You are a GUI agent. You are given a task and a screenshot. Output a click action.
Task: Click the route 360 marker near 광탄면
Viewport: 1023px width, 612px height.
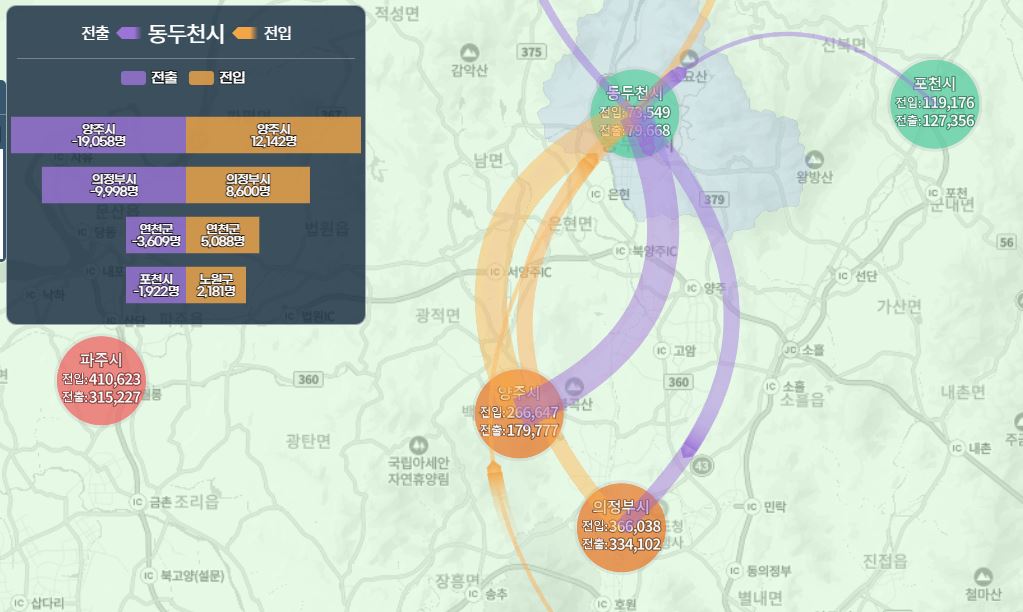point(309,379)
